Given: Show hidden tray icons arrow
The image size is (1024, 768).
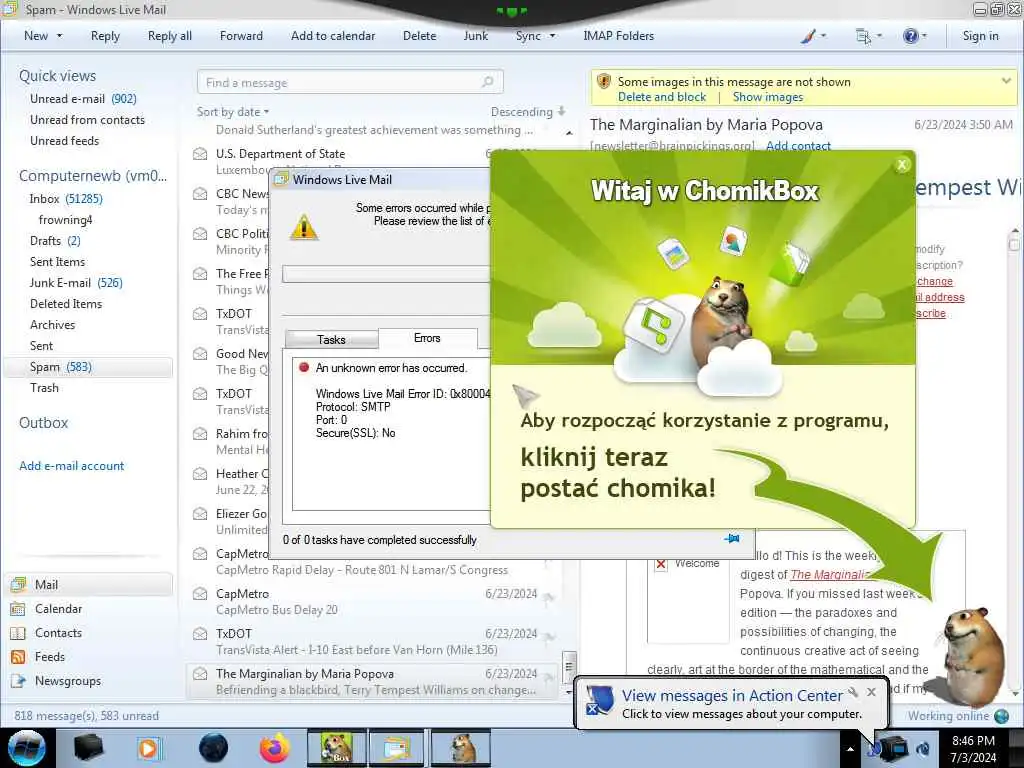Looking at the screenshot, I should [x=850, y=749].
